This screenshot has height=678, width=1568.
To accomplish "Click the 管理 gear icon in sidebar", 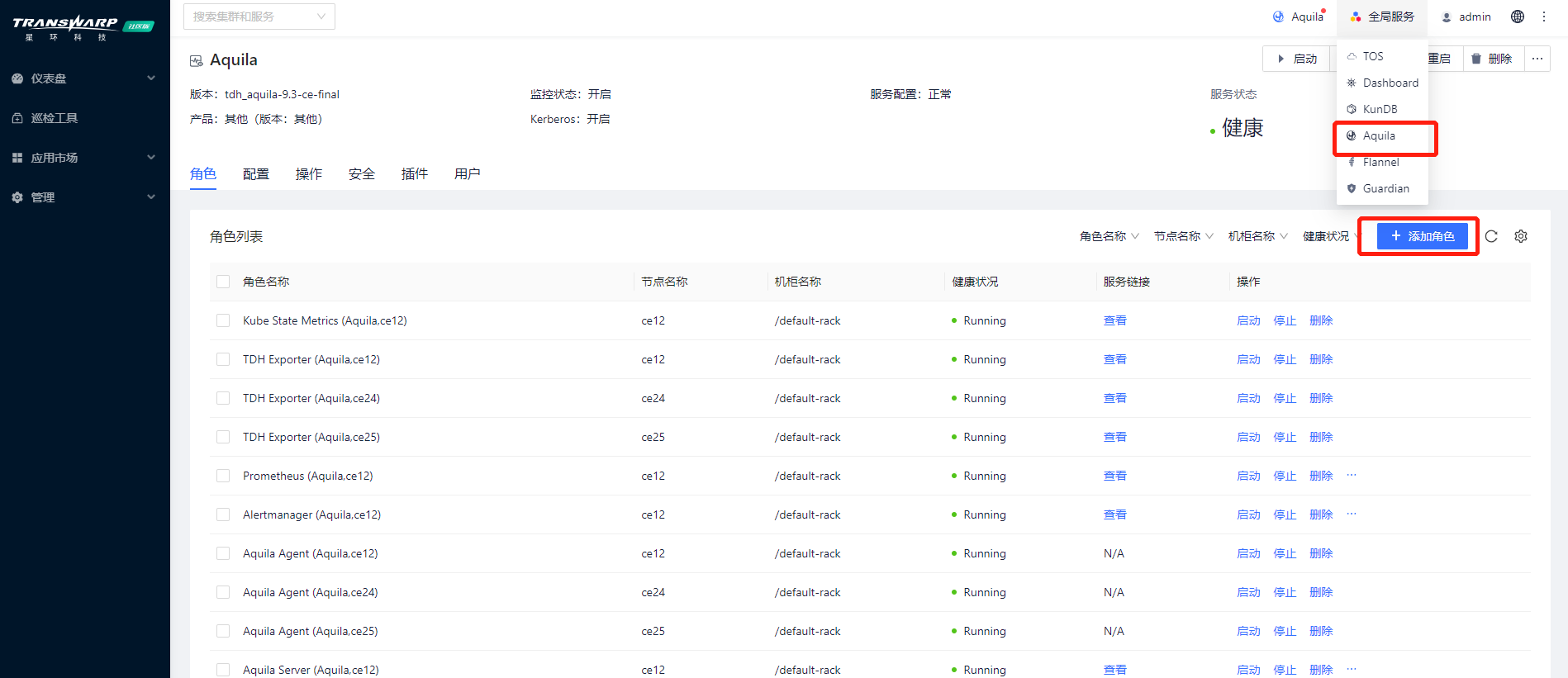I will pos(17,197).
